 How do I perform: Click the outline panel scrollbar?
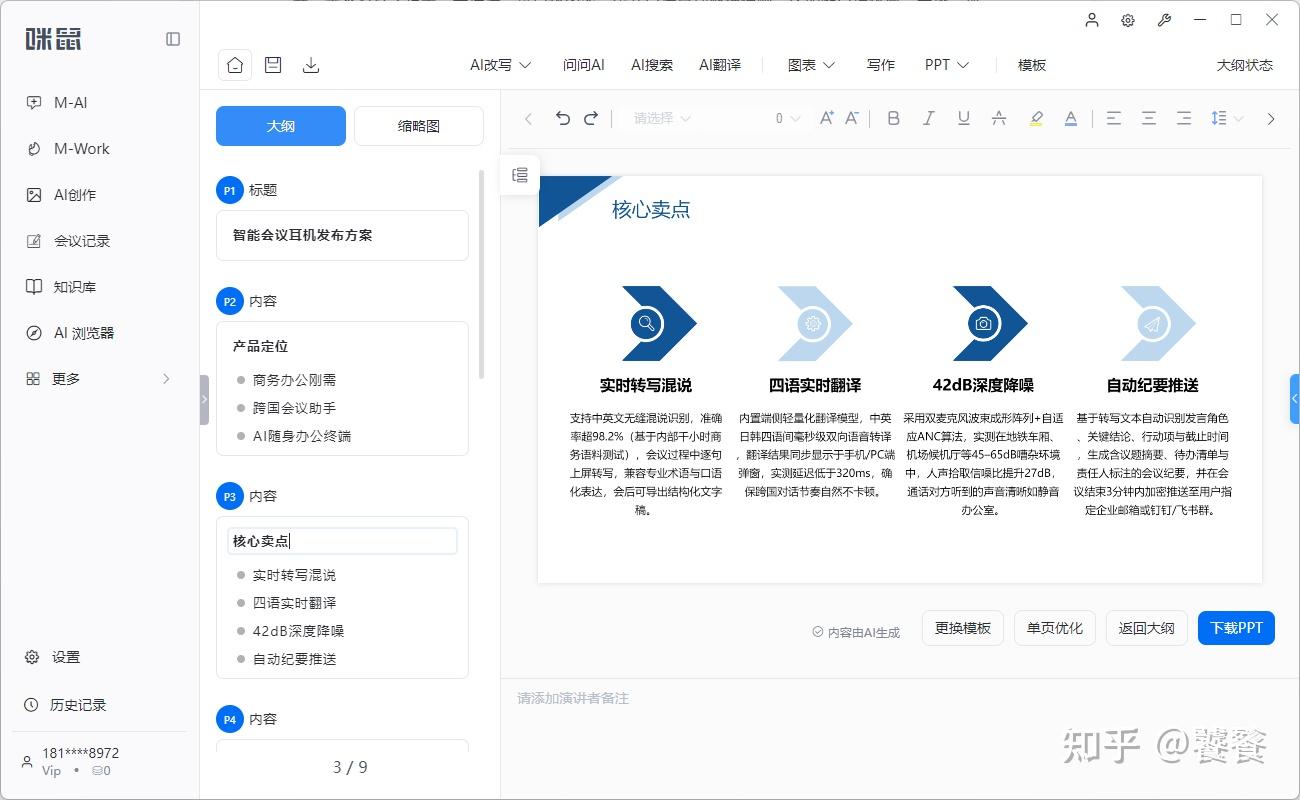481,275
